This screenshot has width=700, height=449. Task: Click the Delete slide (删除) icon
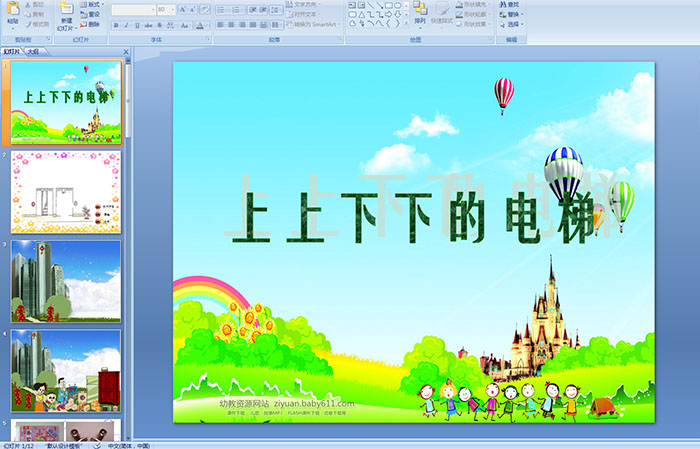(90, 24)
